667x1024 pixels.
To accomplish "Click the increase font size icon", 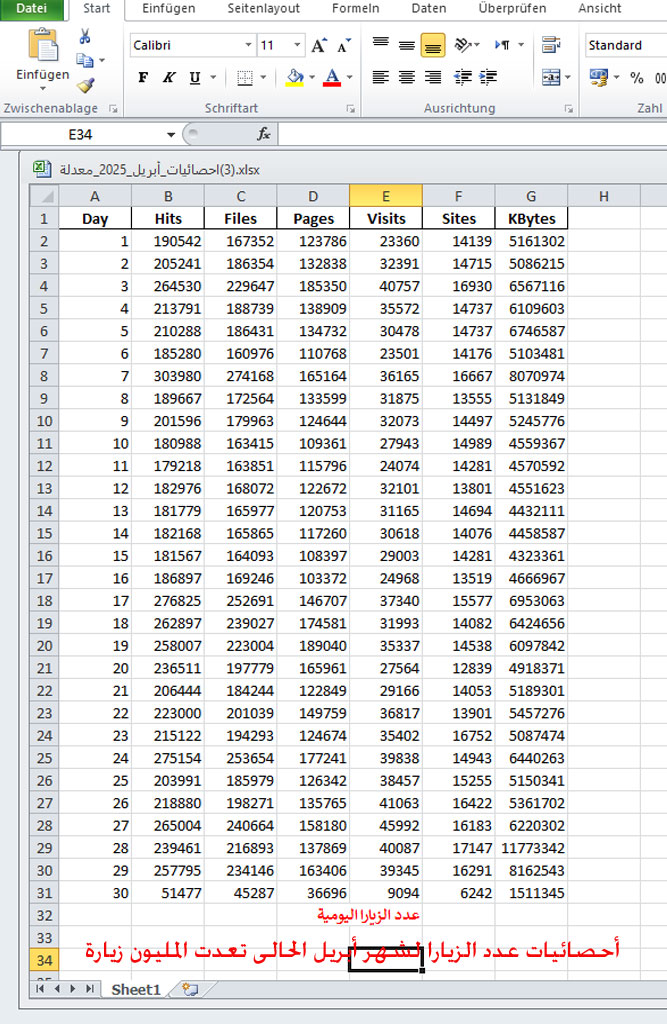I will [x=319, y=46].
